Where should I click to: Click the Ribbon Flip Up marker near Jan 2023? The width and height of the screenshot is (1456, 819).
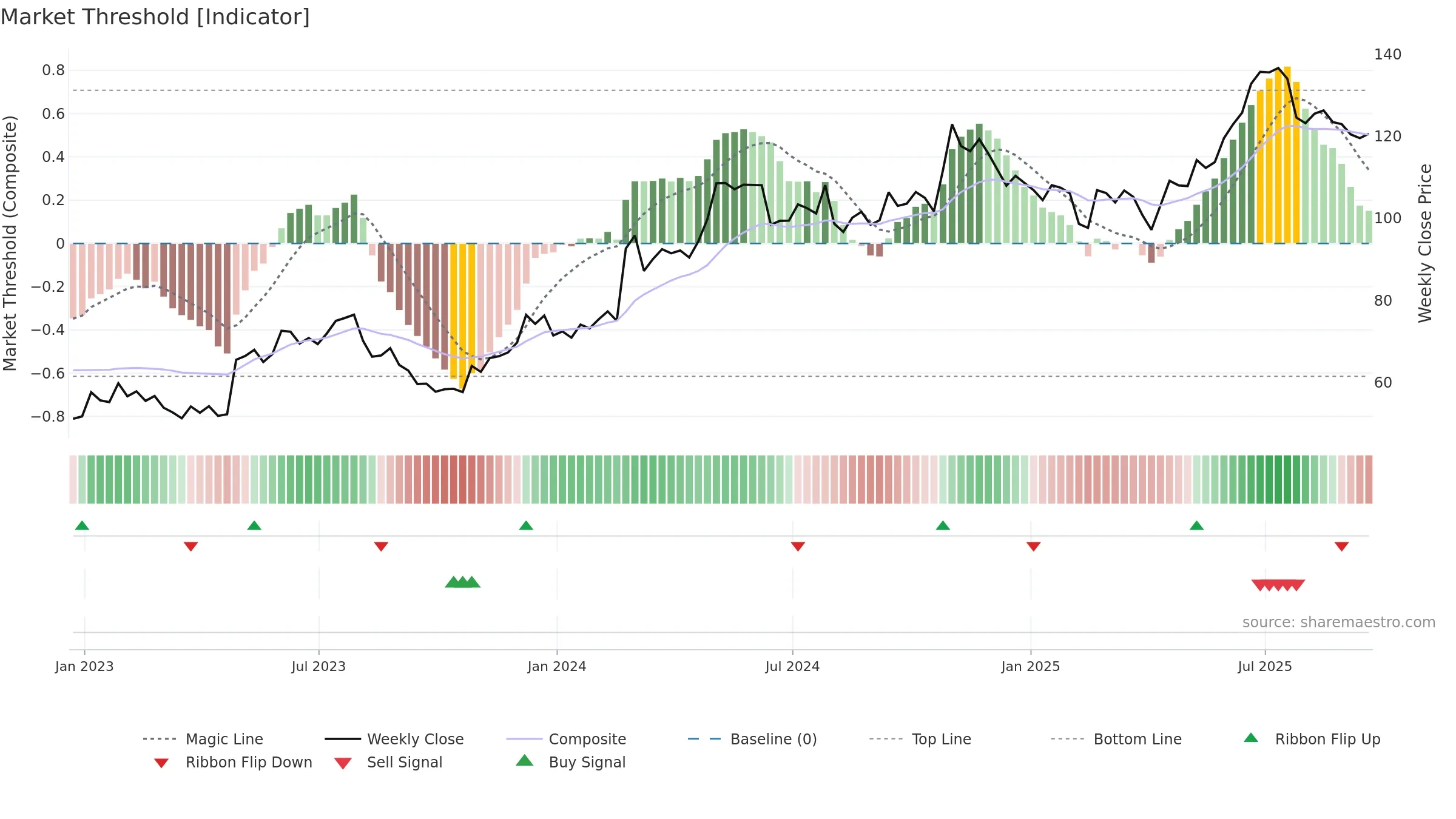coord(82,525)
